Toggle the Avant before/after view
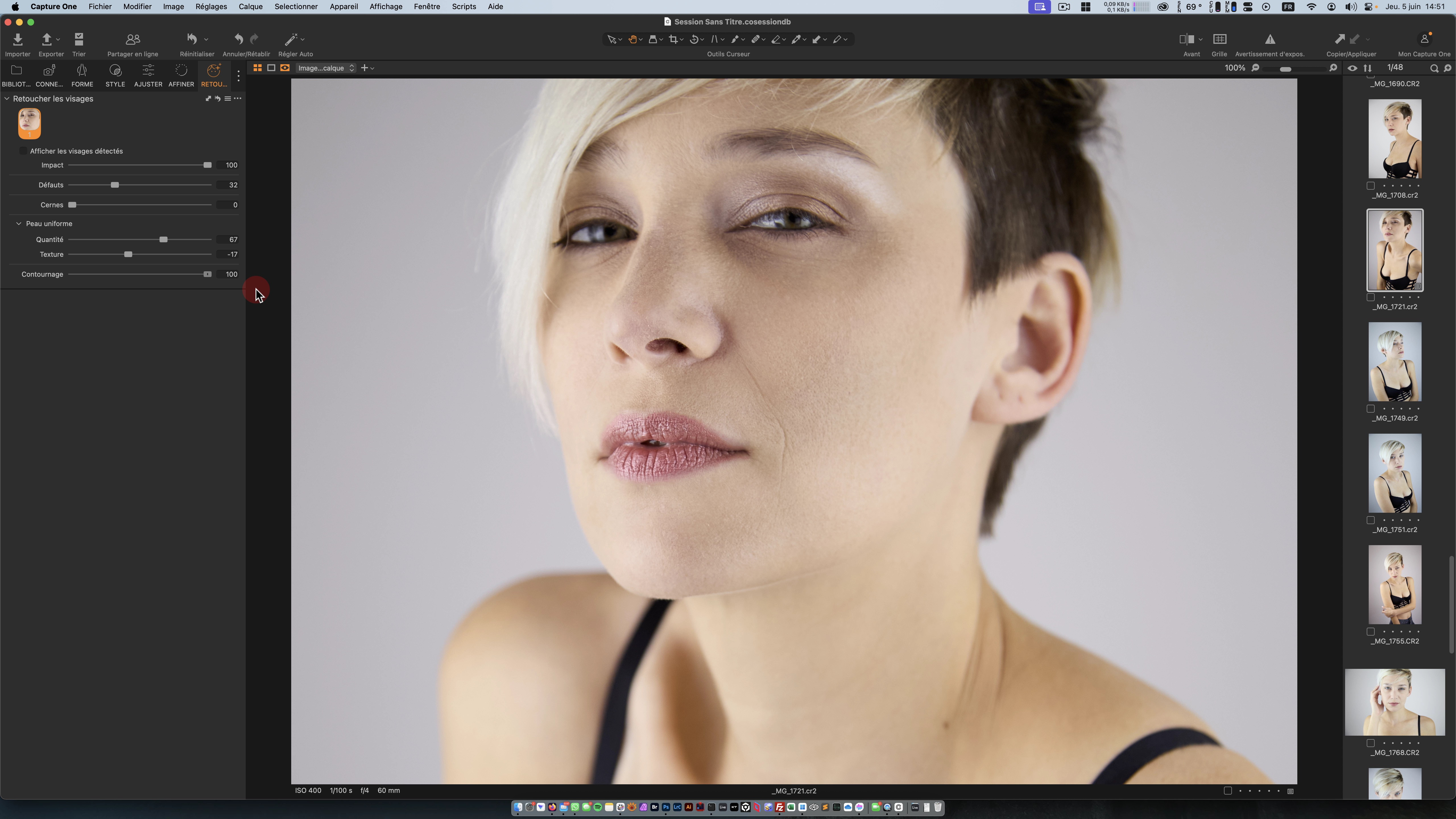This screenshot has width=1456, height=819. tap(1186, 39)
